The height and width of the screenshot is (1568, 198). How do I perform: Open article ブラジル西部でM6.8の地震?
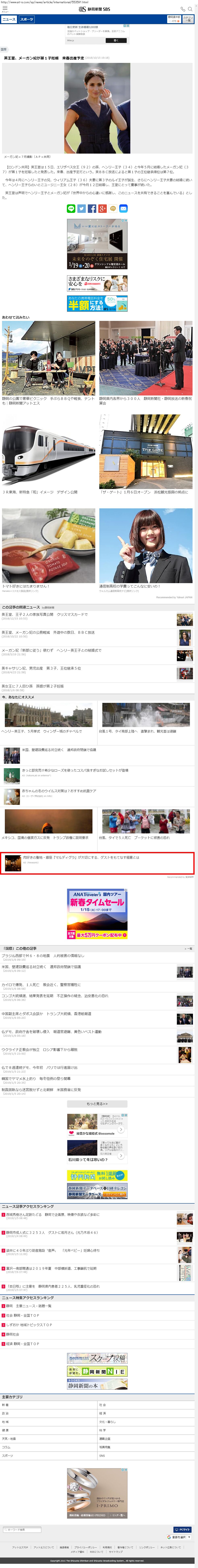point(97,957)
